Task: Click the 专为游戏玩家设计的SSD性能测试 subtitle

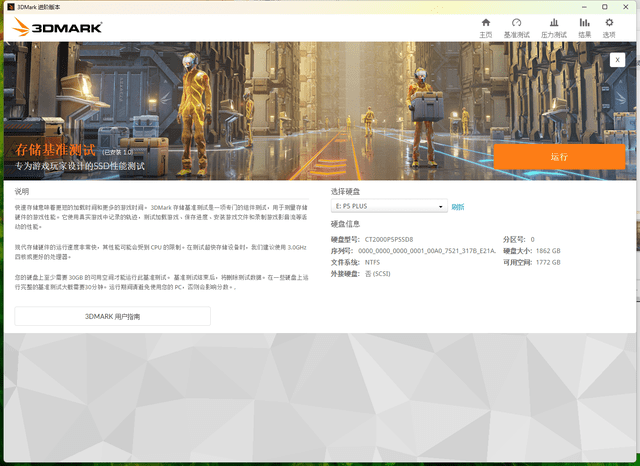Action: (x=80, y=166)
